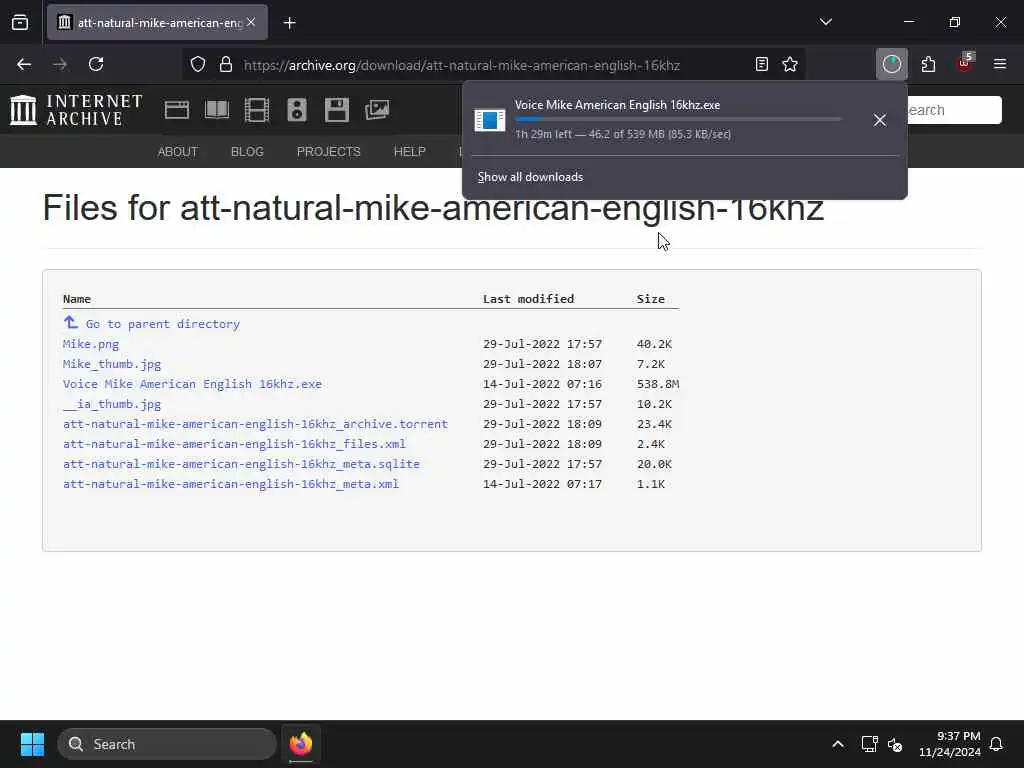Open the ABOUT menu item
1024x768 pixels.
tap(178, 152)
